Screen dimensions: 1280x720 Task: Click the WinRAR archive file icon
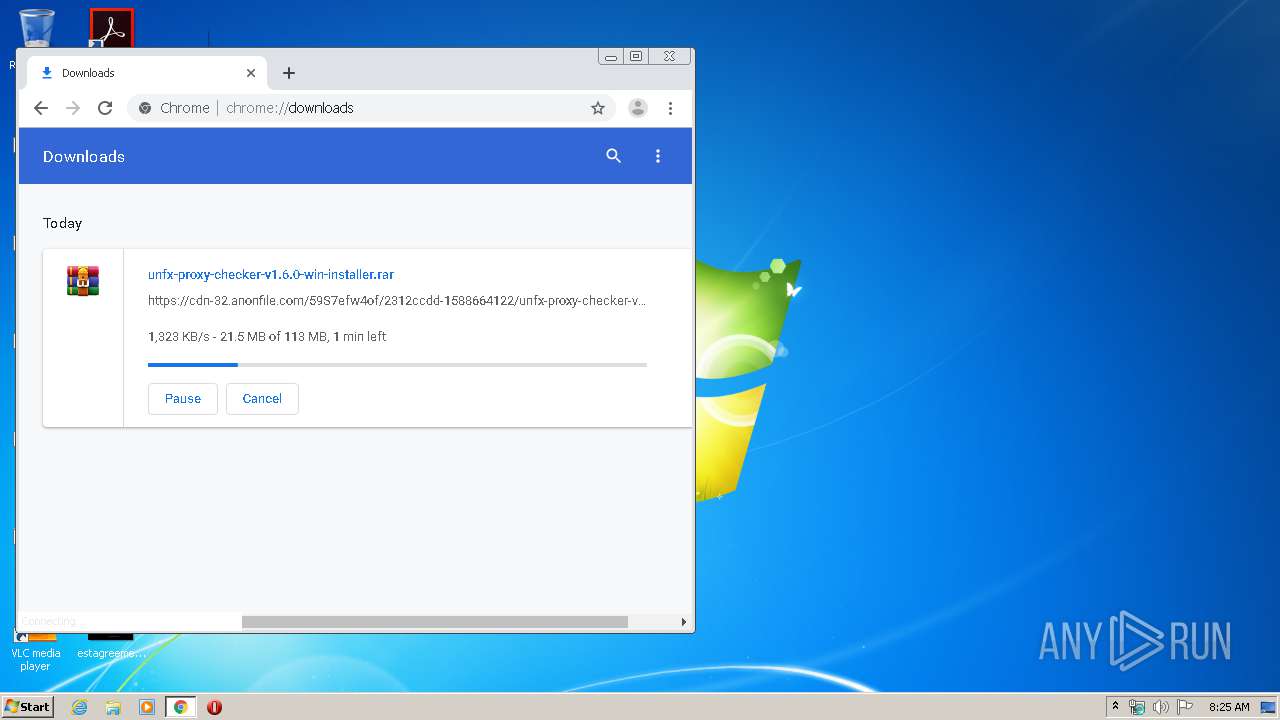[83, 280]
